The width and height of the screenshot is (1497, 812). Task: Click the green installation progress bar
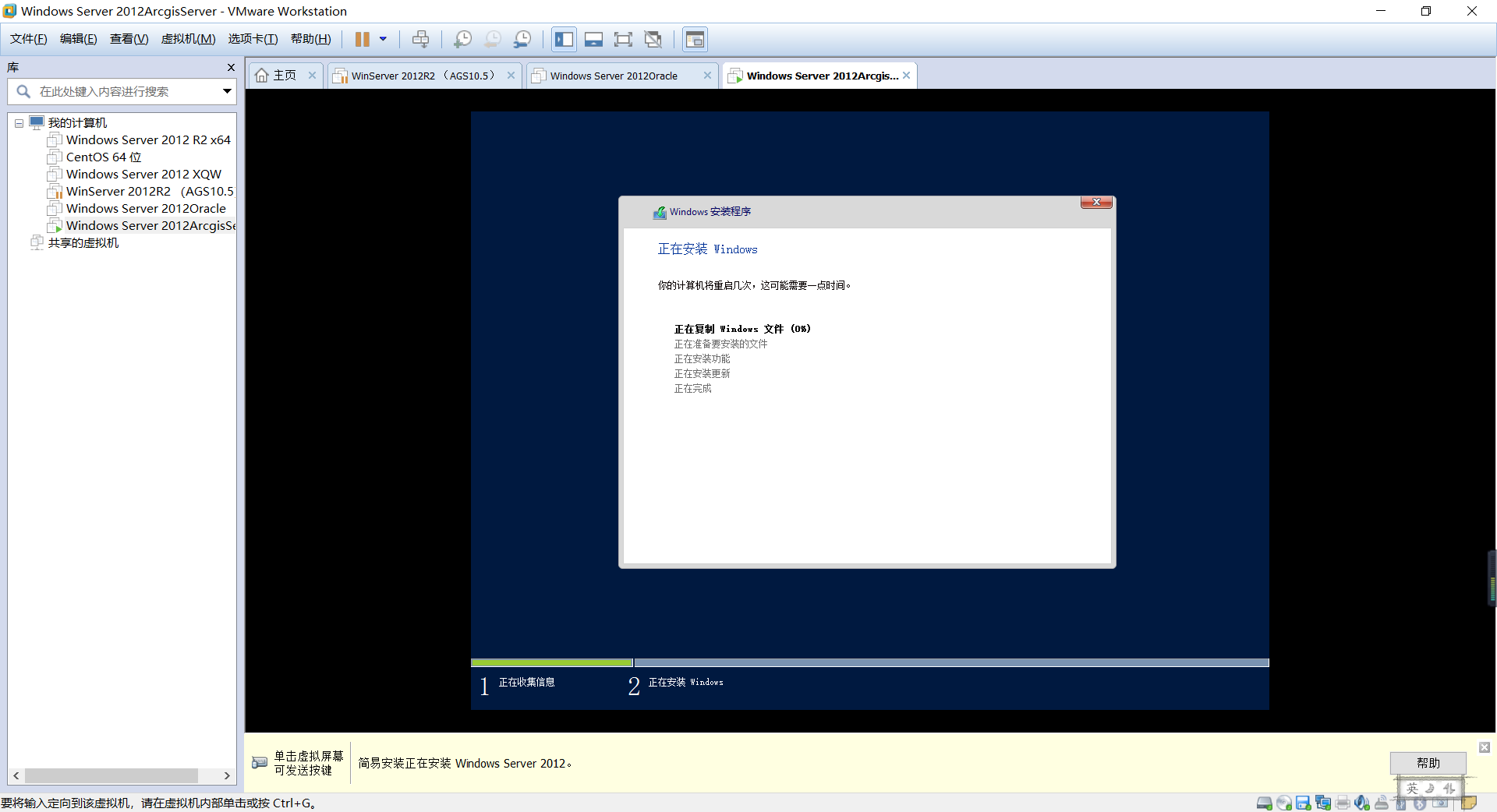(552, 663)
